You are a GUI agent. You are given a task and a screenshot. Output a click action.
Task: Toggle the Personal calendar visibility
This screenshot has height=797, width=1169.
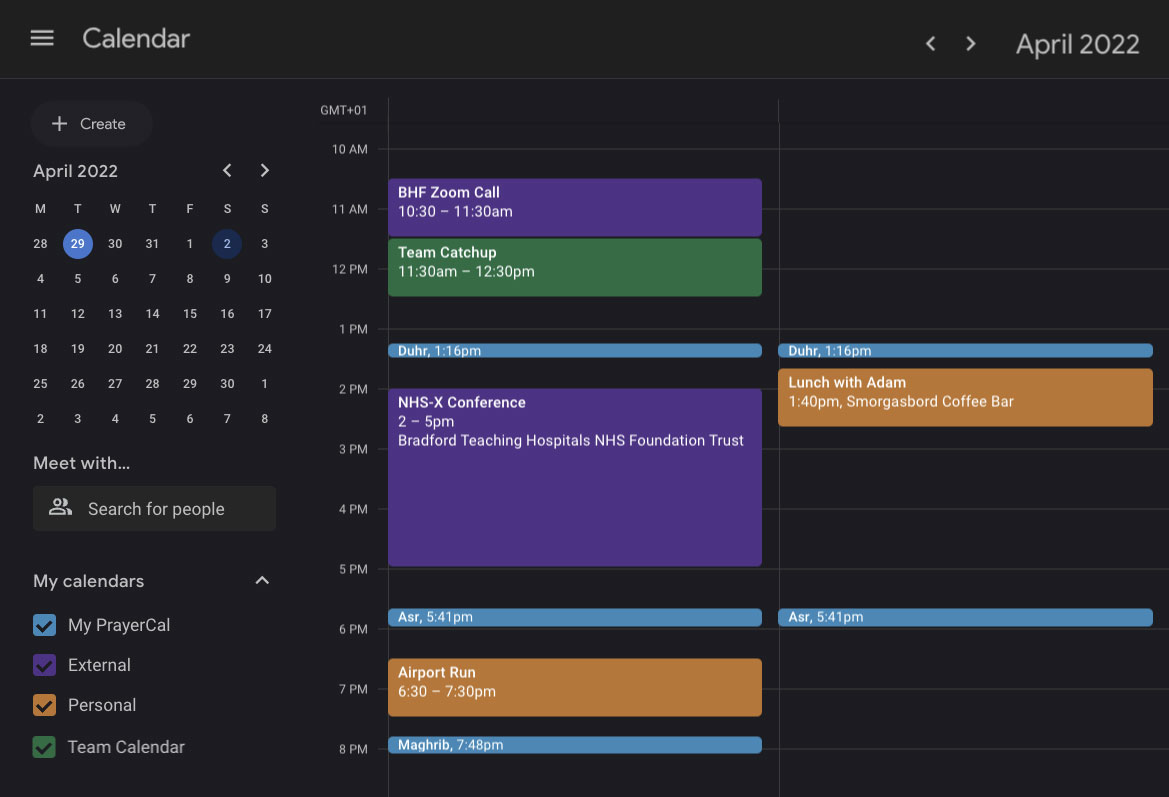tap(43, 704)
